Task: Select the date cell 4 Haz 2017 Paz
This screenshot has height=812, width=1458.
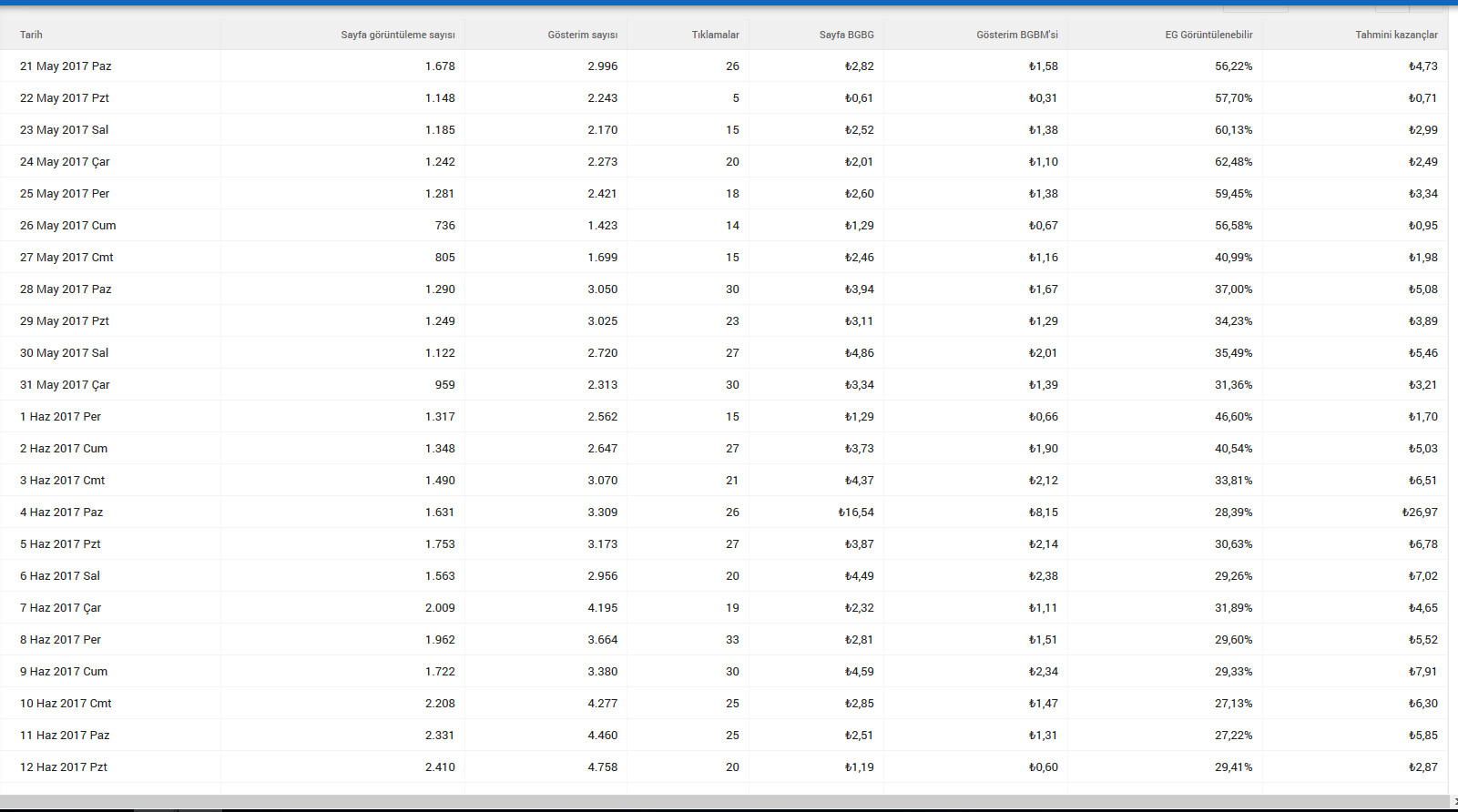Action: click(x=61, y=513)
